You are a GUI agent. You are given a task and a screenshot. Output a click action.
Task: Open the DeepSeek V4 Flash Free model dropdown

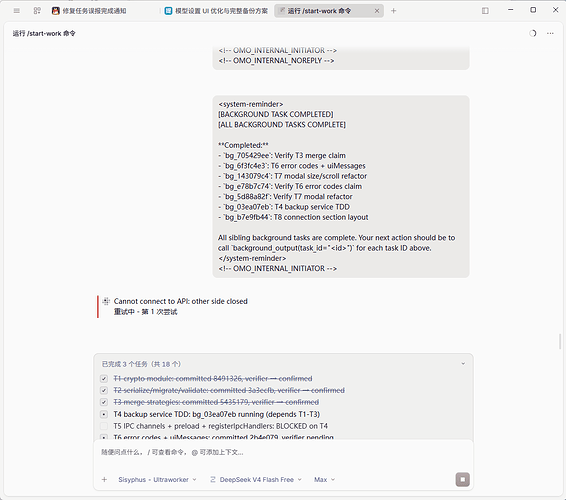point(256,479)
